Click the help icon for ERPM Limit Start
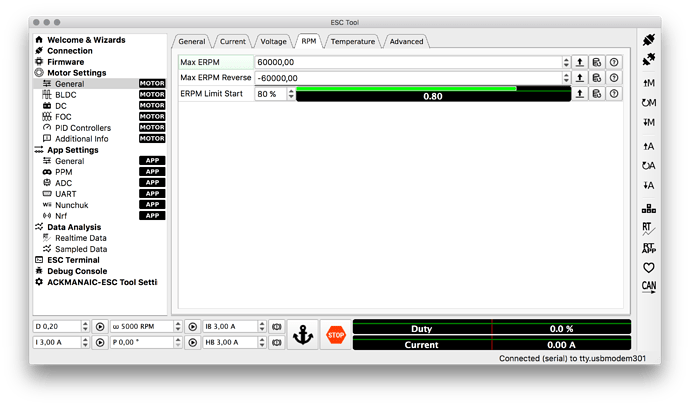The width and height of the screenshot is (690, 406). [x=614, y=94]
